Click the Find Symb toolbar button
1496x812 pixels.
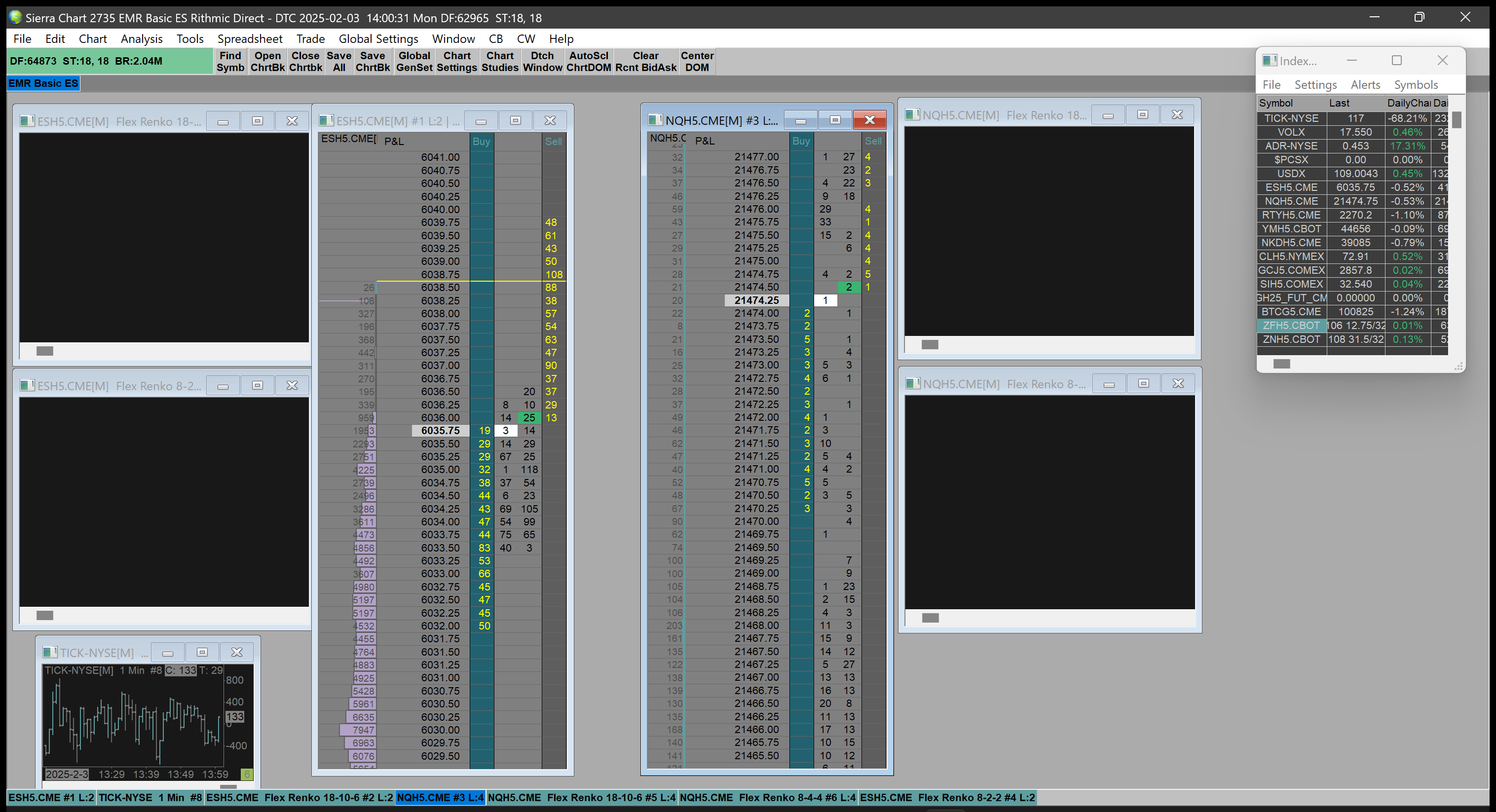coord(230,61)
